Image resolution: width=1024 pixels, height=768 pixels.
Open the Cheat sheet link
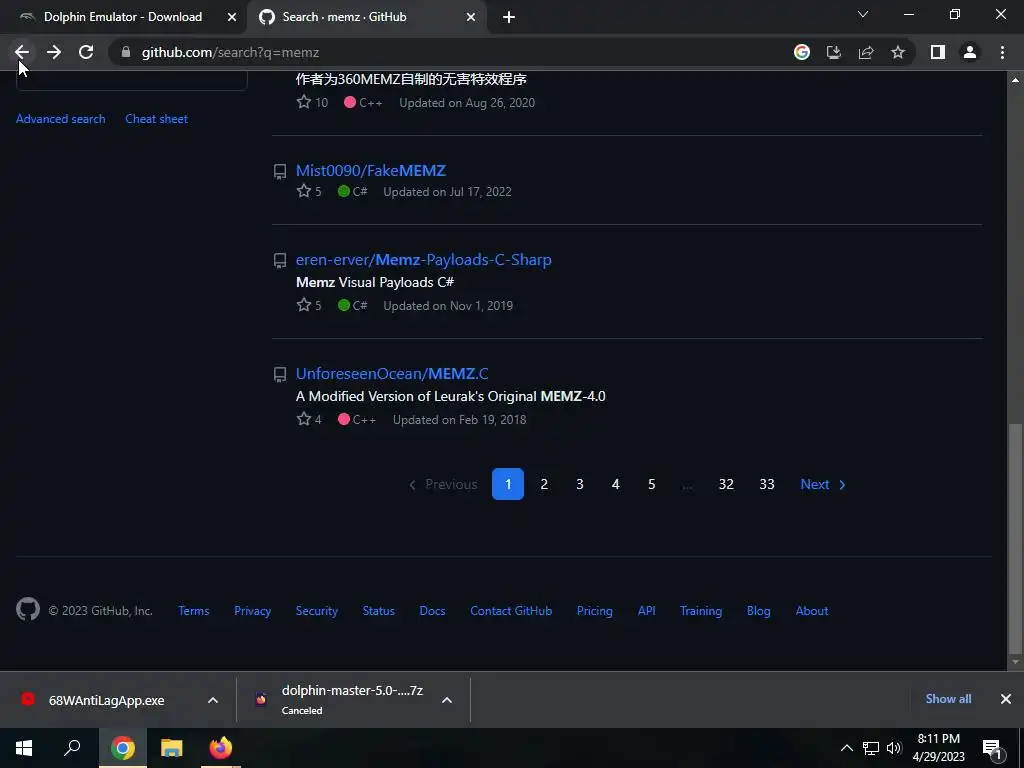click(x=157, y=119)
